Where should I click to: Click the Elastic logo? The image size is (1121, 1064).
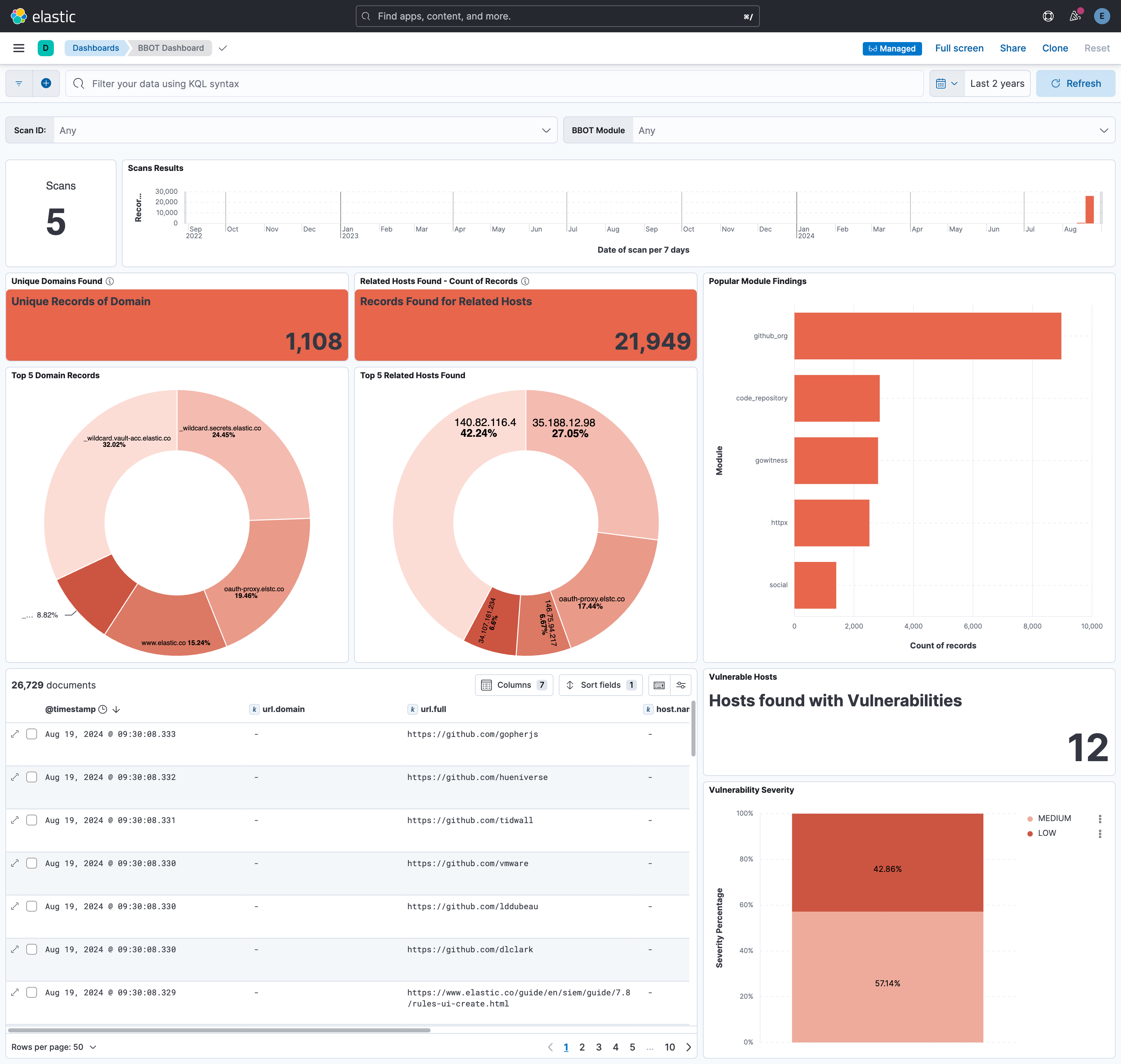coord(43,16)
